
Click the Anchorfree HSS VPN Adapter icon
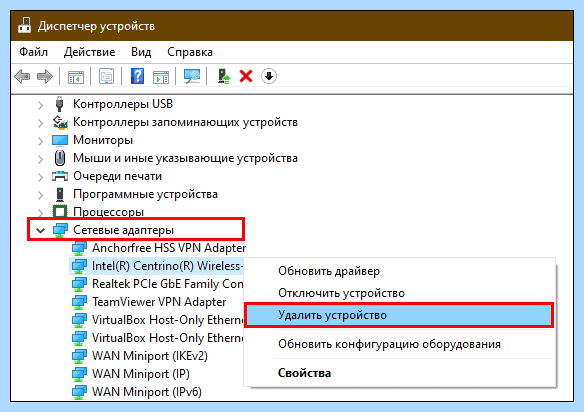(x=79, y=248)
